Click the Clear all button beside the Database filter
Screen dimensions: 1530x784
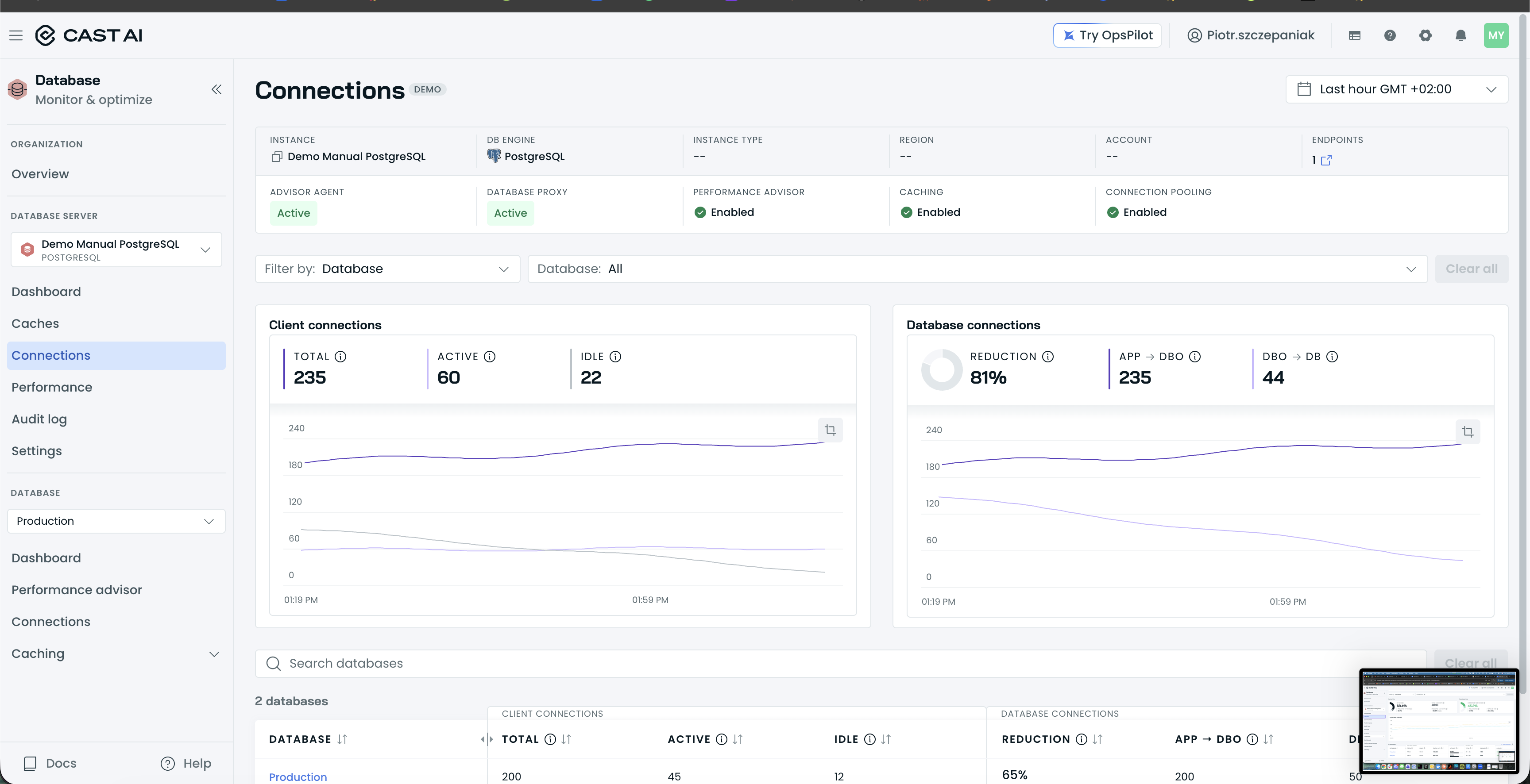coord(1472,269)
